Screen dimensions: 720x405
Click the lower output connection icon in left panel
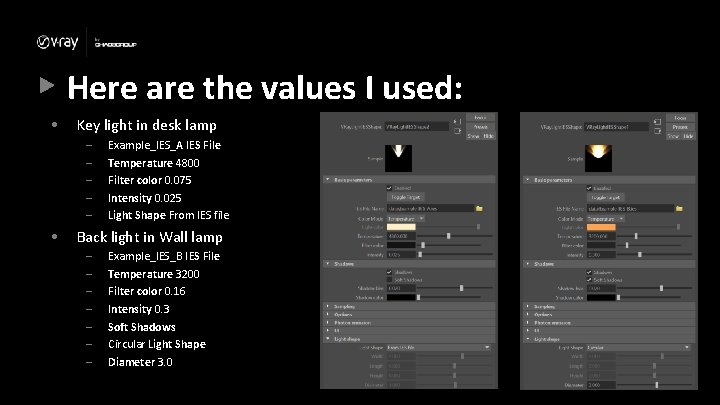(x=457, y=131)
